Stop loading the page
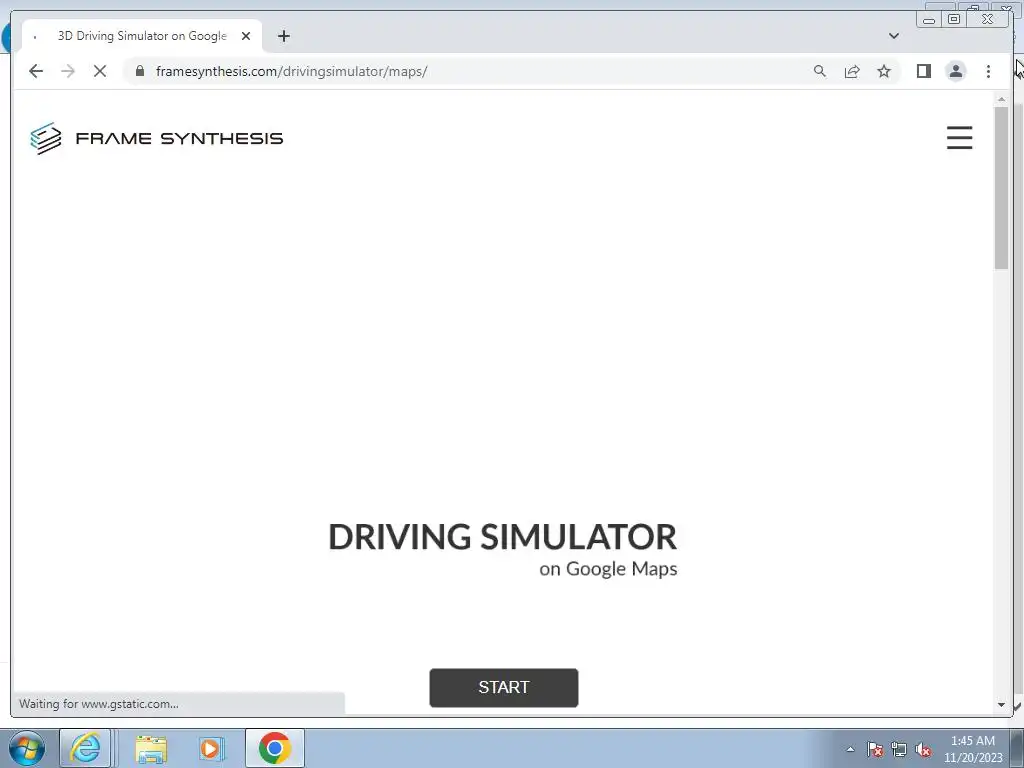1024x768 pixels. (x=100, y=71)
